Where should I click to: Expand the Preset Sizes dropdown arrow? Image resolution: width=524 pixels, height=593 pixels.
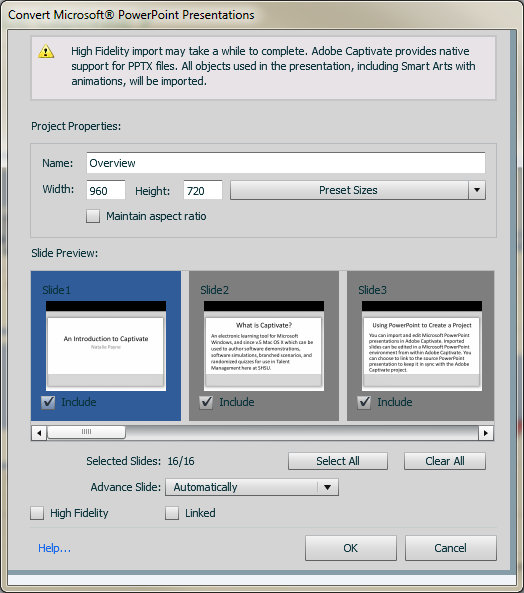pos(477,190)
